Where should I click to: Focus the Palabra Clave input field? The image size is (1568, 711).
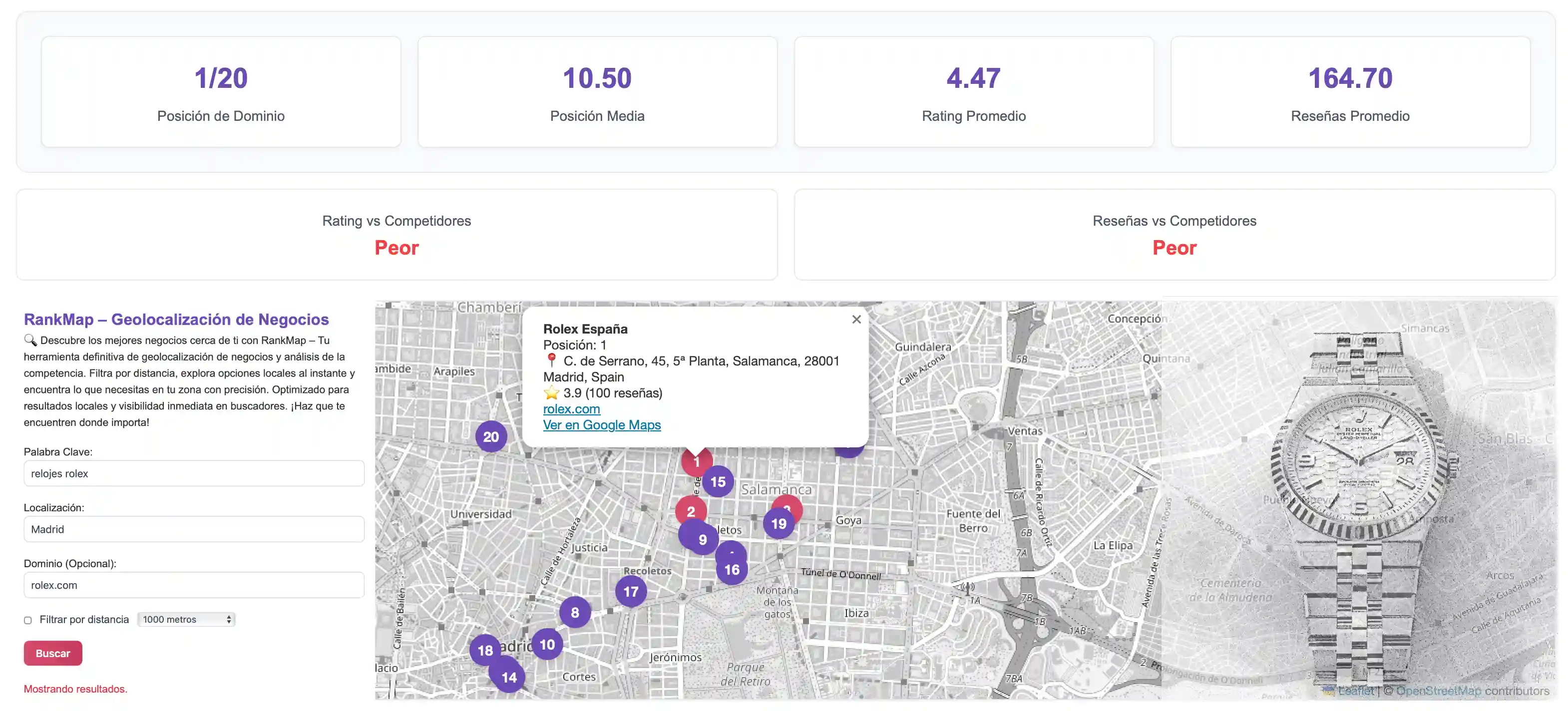coord(194,473)
